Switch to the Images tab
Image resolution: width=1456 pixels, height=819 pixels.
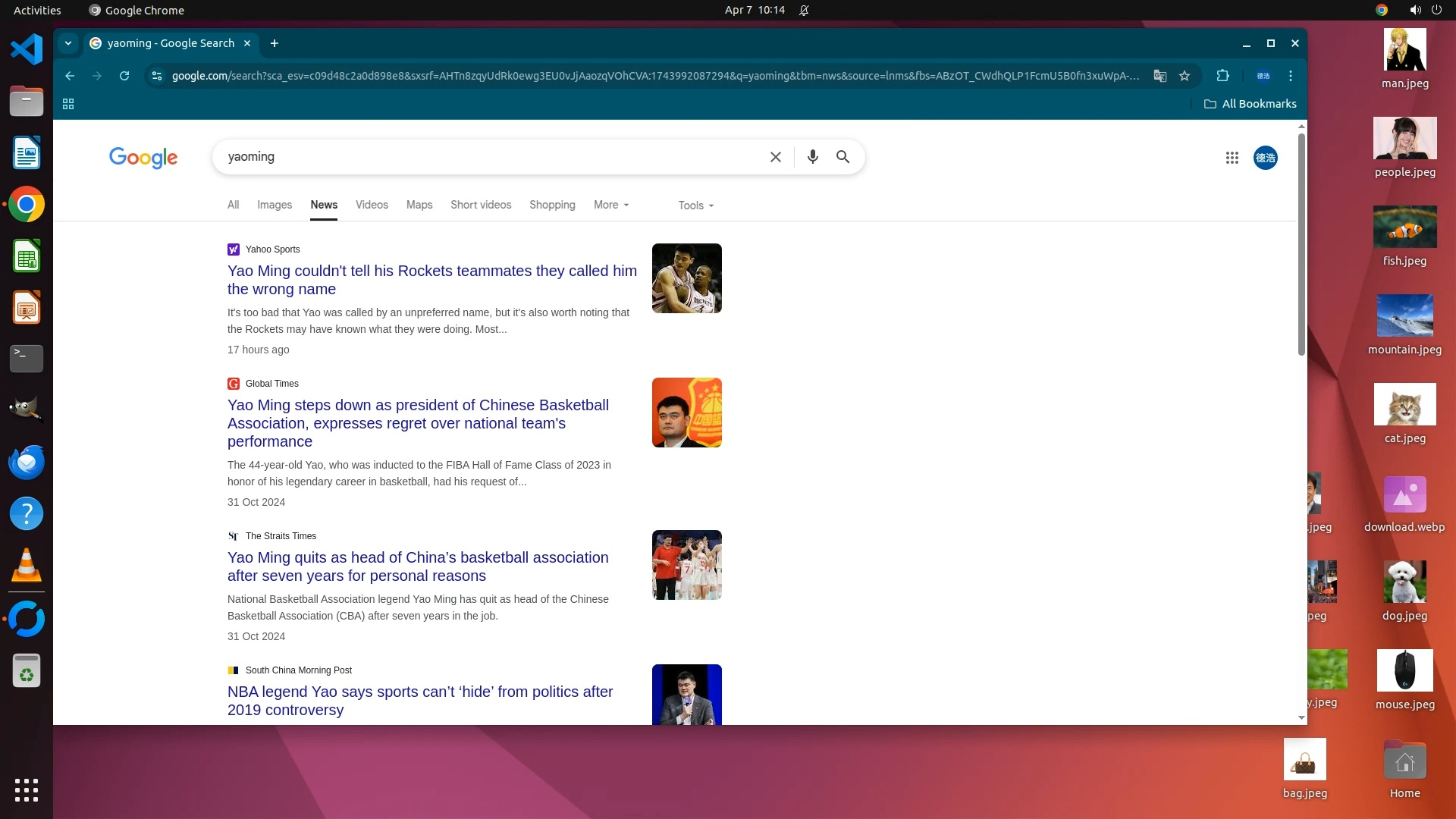pyautogui.click(x=274, y=205)
